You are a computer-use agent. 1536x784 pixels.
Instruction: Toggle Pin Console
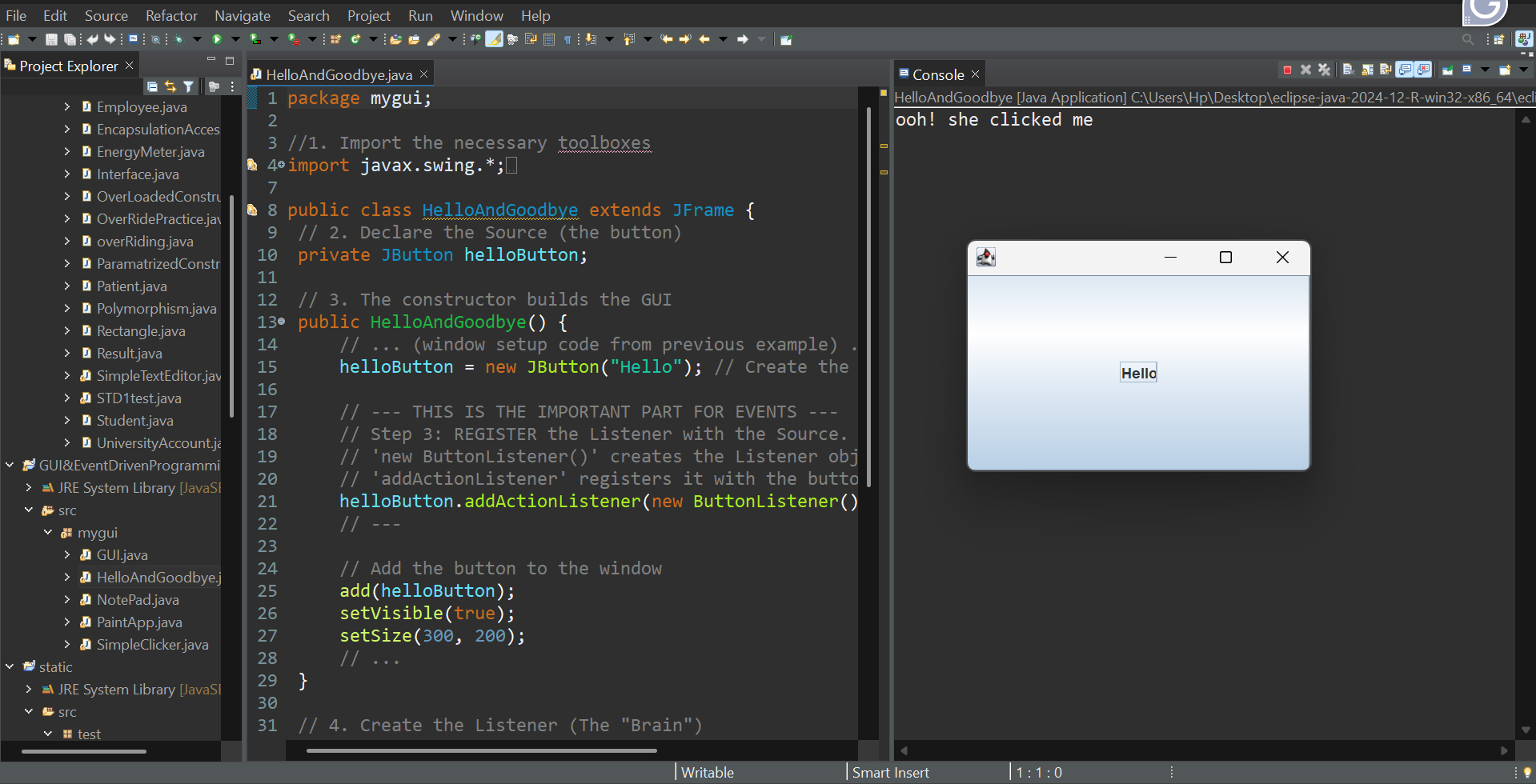[1447, 70]
